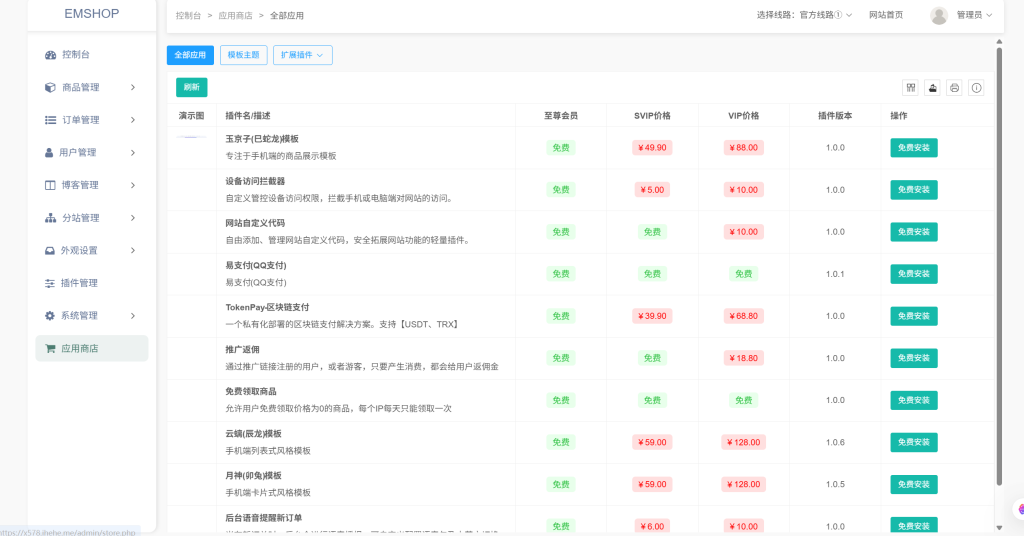The width and height of the screenshot is (1024, 536).
Task: Click the user icon beside 用户管理
Action: 49,153
